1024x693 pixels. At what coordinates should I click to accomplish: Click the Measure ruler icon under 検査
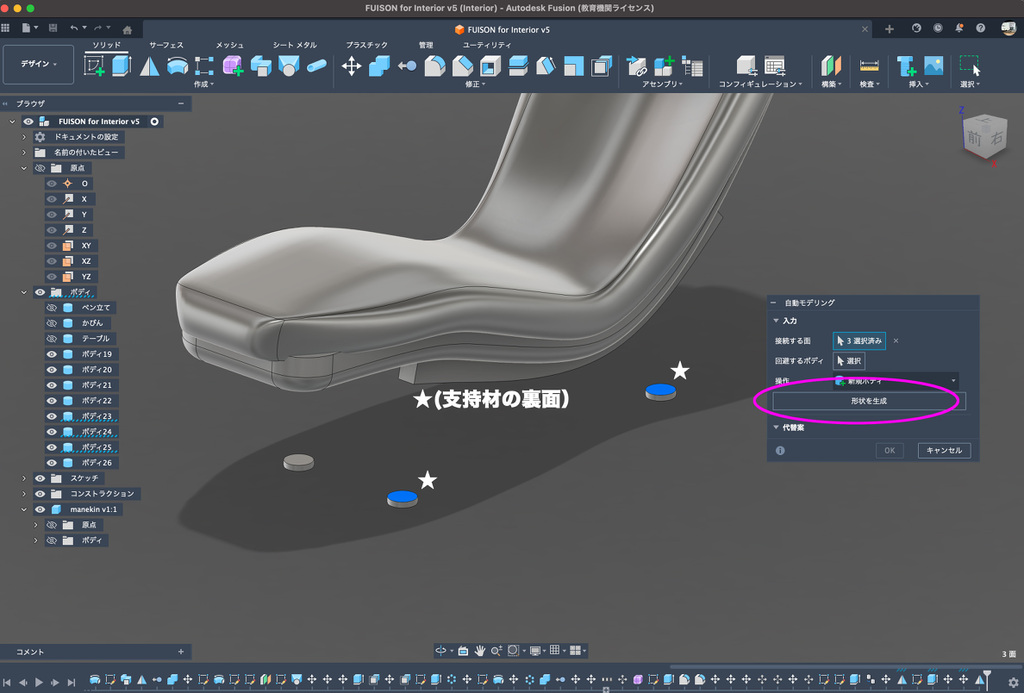tap(869, 66)
